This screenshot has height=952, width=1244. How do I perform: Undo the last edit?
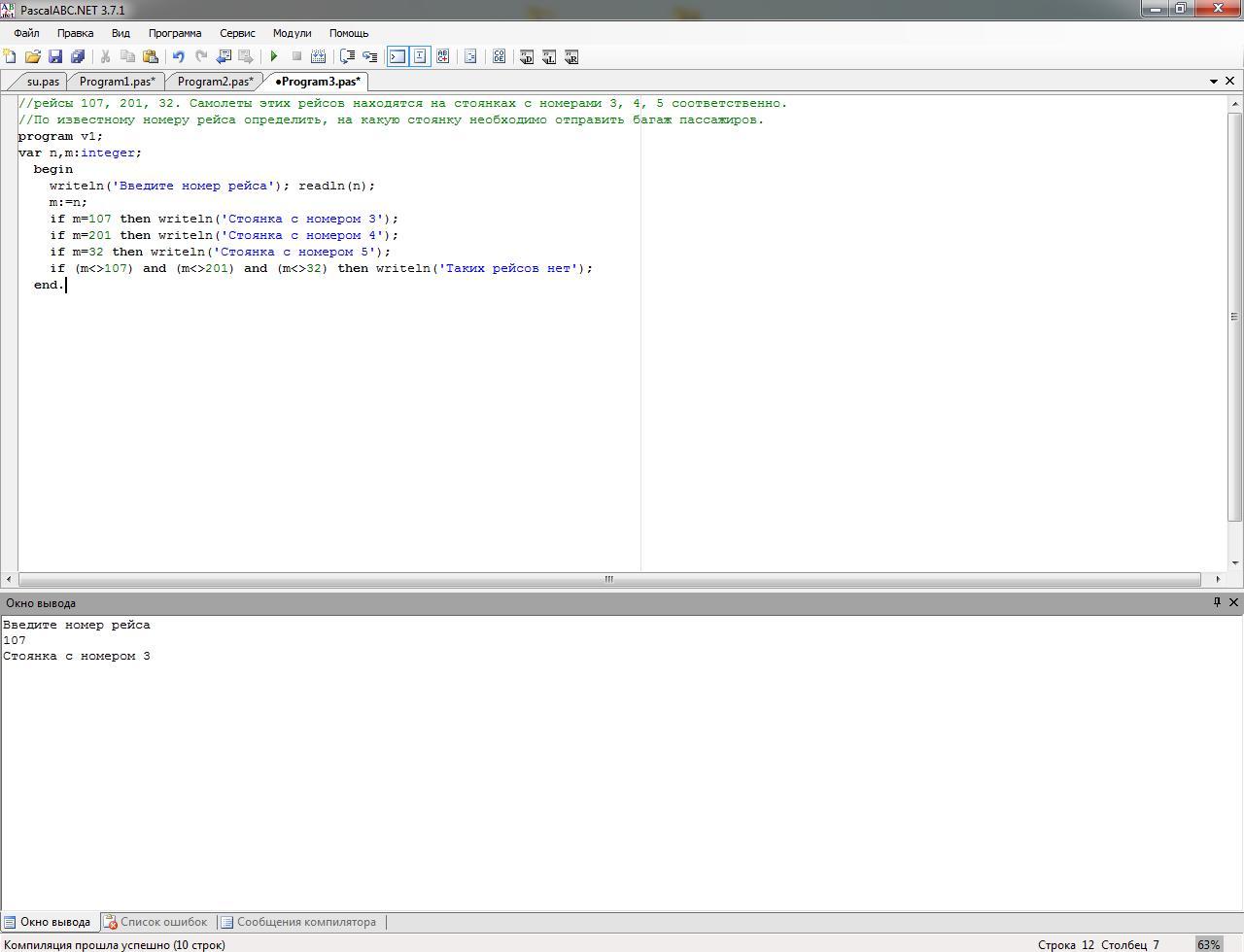[x=179, y=57]
